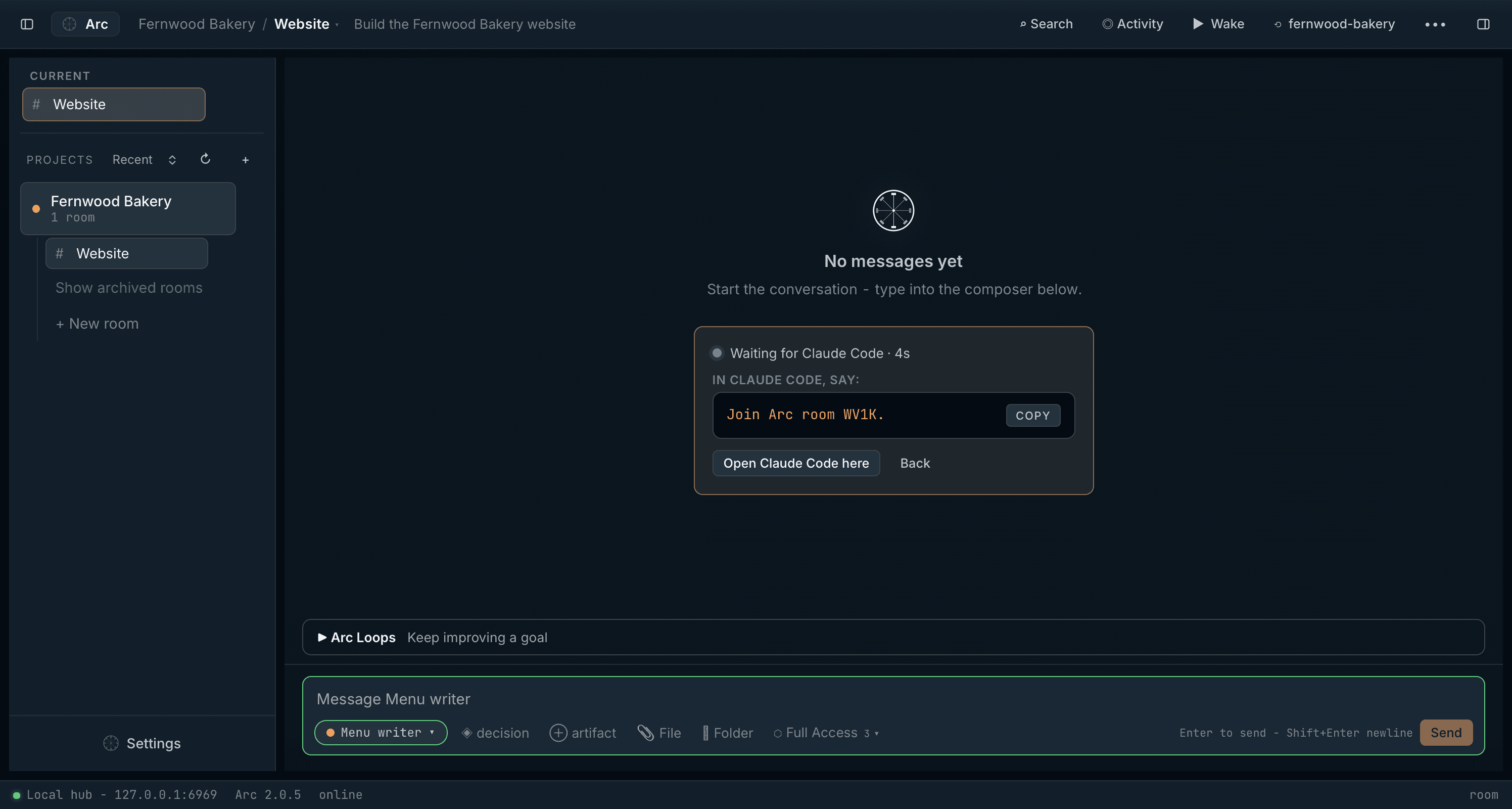Click the Local hub status indicator
1512x809 pixels.
(x=116, y=795)
